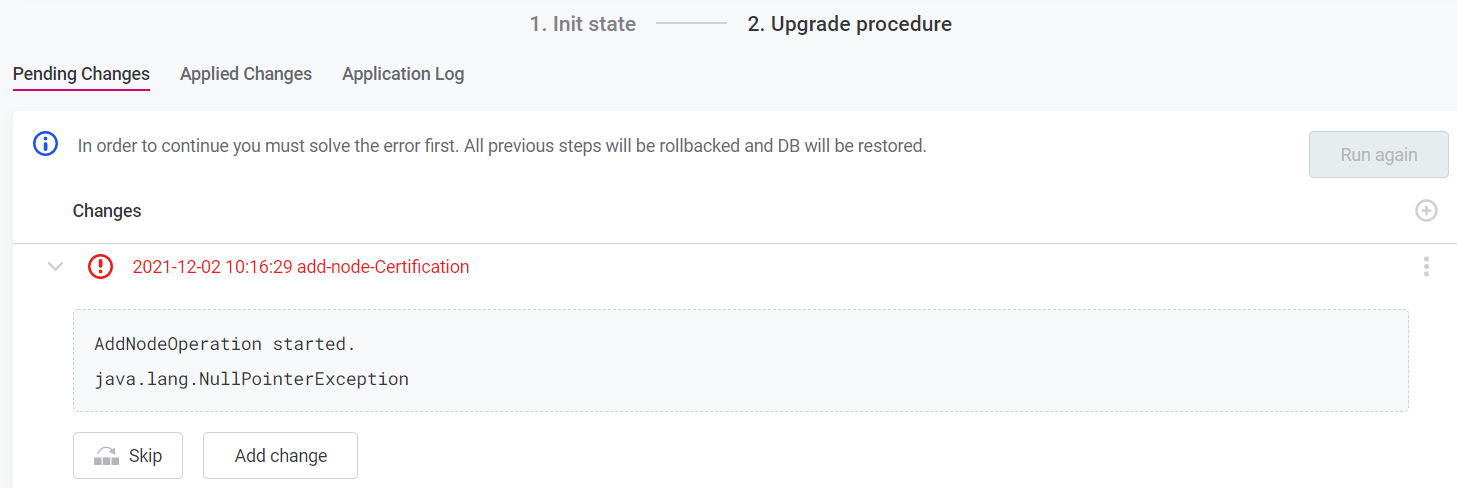This screenshot has width=1457, height=488.
Task: Click the add-node-Certification change title
Action: tap(300, 267)
